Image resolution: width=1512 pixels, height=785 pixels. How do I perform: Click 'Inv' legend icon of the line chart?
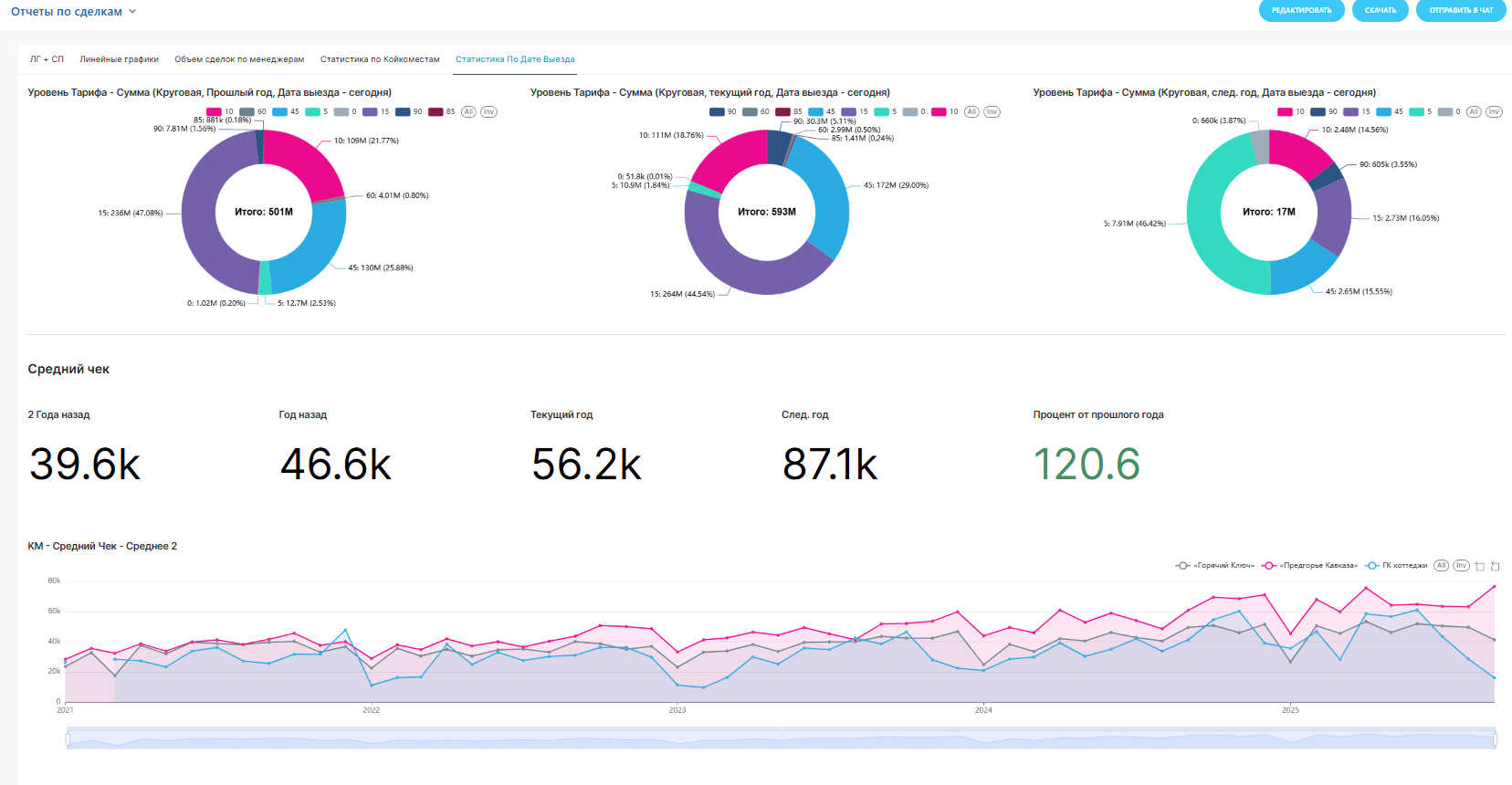(1461, 566)
